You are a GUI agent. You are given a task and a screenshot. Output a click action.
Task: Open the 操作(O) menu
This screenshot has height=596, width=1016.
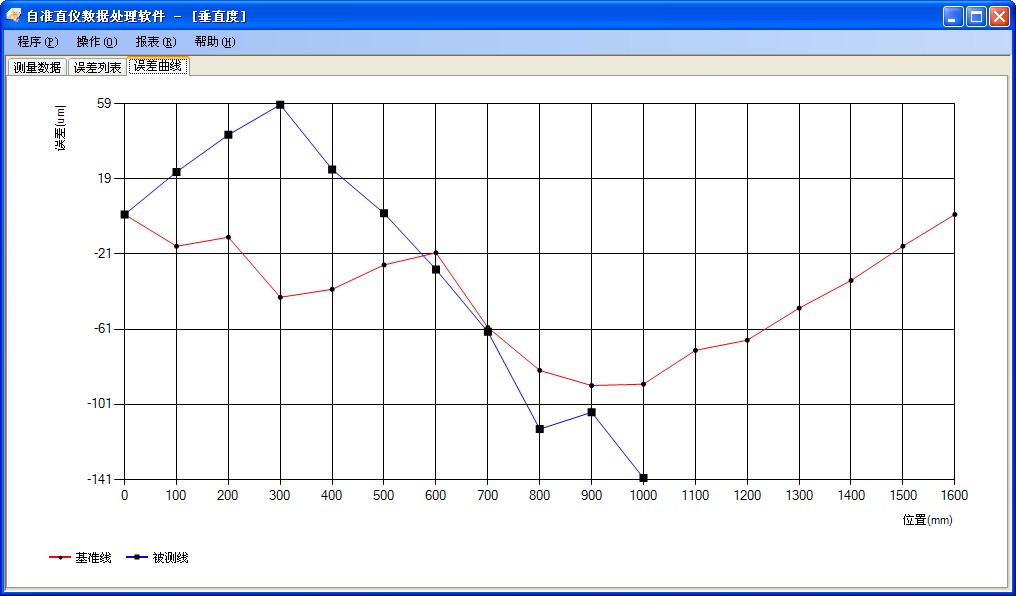coord(96,42)
